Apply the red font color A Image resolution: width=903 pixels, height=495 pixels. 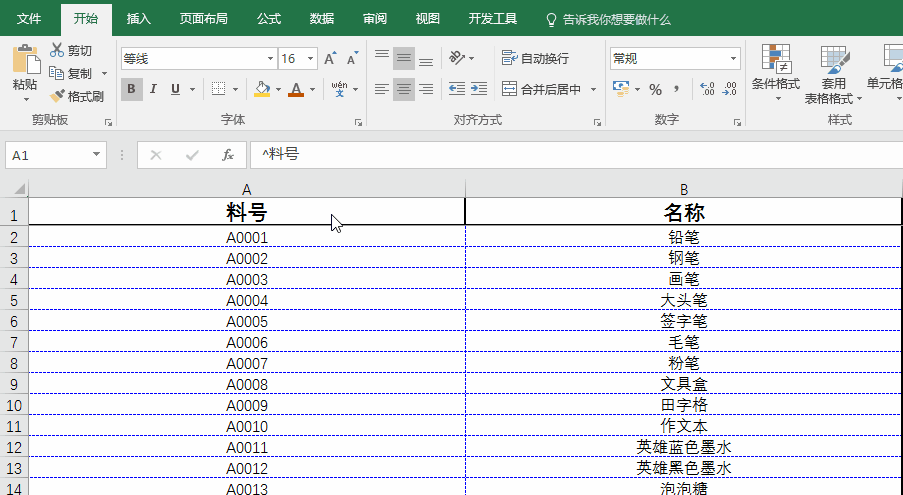pyautogui.click(x=296, y=89)
